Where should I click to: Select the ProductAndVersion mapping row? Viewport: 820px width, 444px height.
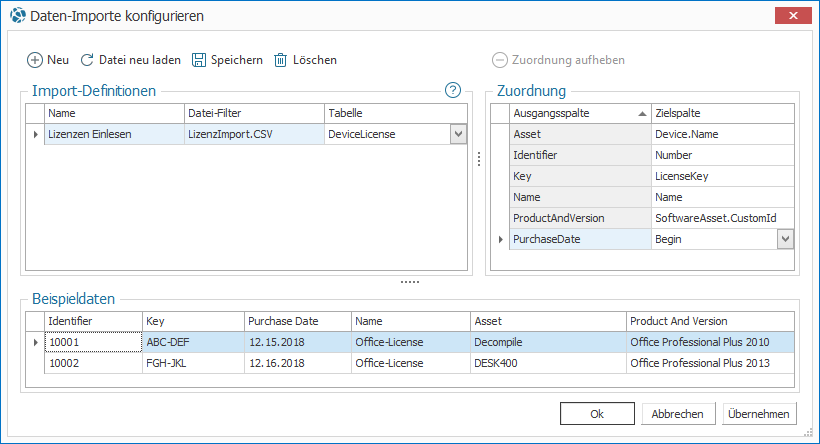coord(578,218)
